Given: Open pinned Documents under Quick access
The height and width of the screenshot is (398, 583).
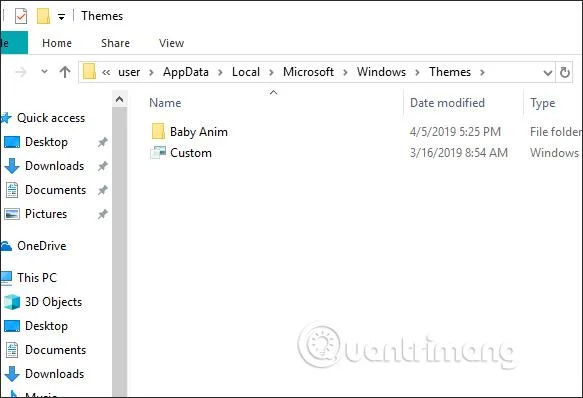Looking at the screenshot, I should [x=55, y=190].
